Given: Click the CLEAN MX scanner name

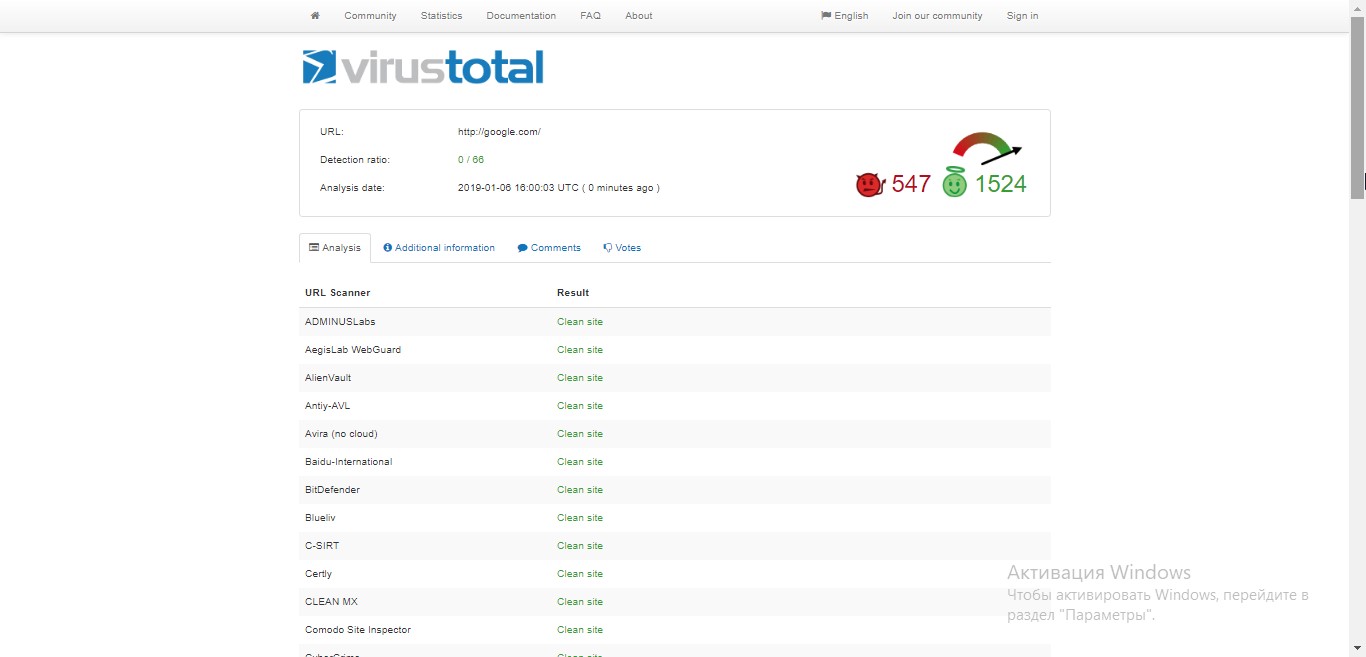Looking at the screenshot, I should (x=331, y=602).
